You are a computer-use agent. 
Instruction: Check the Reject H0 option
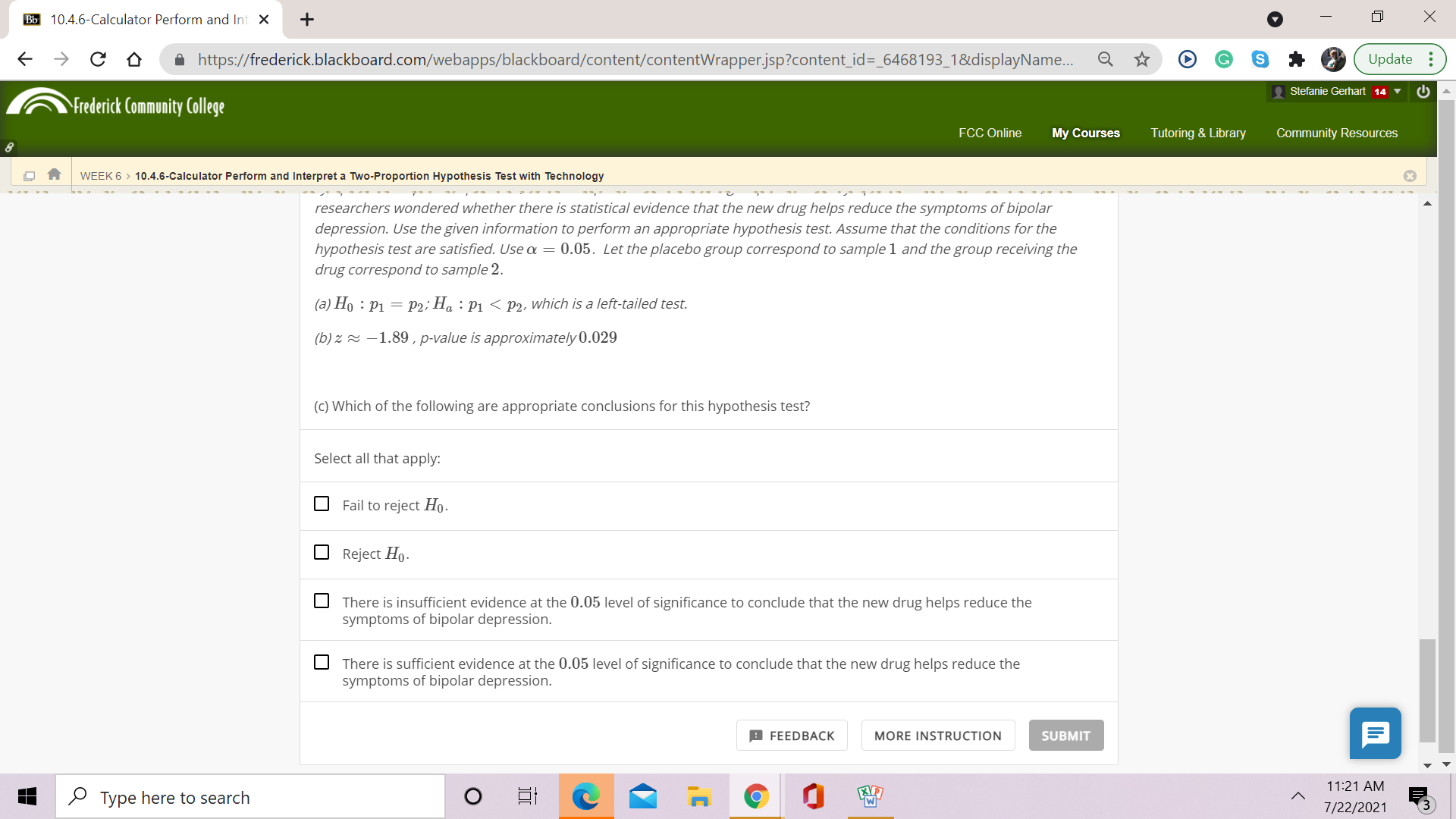pos(322,553)
